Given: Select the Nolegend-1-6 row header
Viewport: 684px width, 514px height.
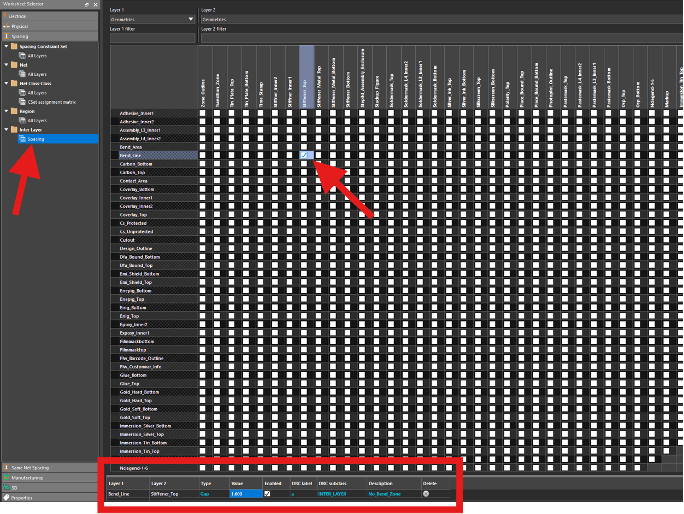Looking at the screenshot, I should [x=154, y=468].
